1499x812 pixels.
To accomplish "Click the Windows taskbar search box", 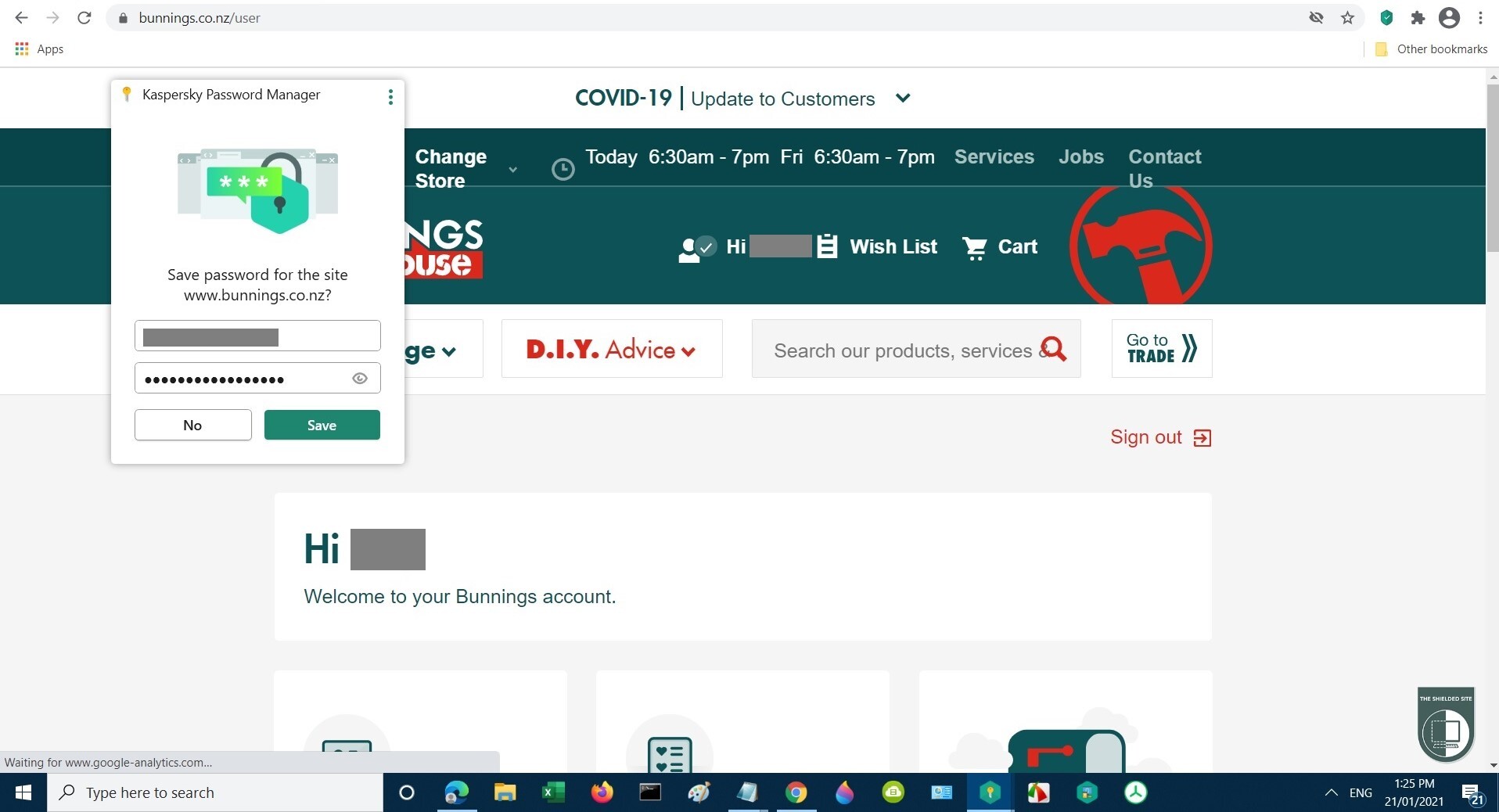I will tap(215, 792).
